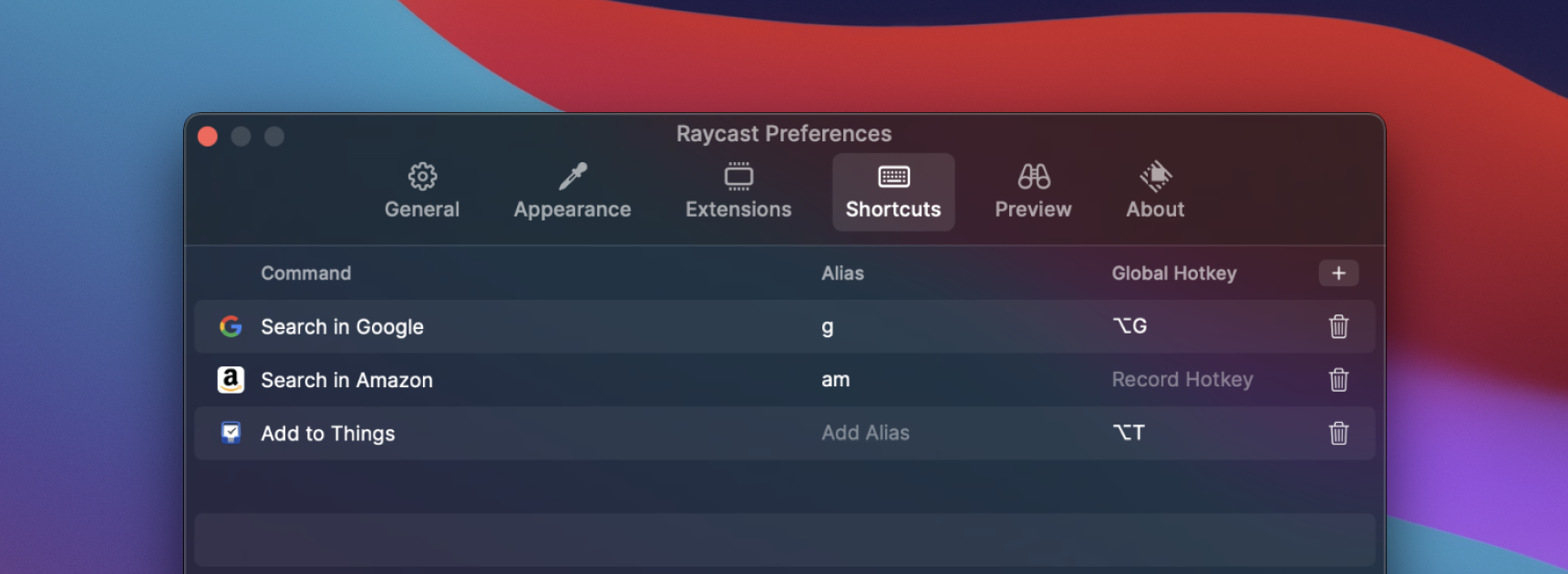Trash the Add to Things shortcut
Screen dimensions: 1568x574
[x=1337, y=433]
